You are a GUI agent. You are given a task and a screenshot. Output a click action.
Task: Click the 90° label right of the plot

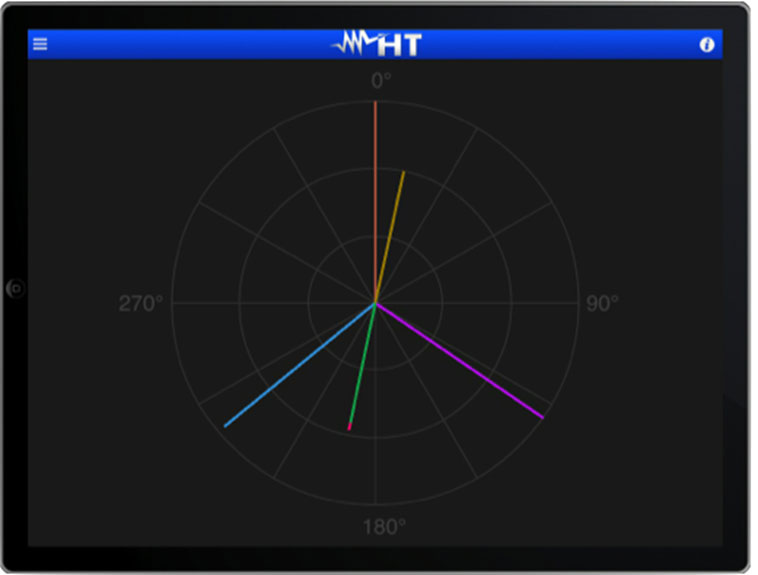point(602,303)
